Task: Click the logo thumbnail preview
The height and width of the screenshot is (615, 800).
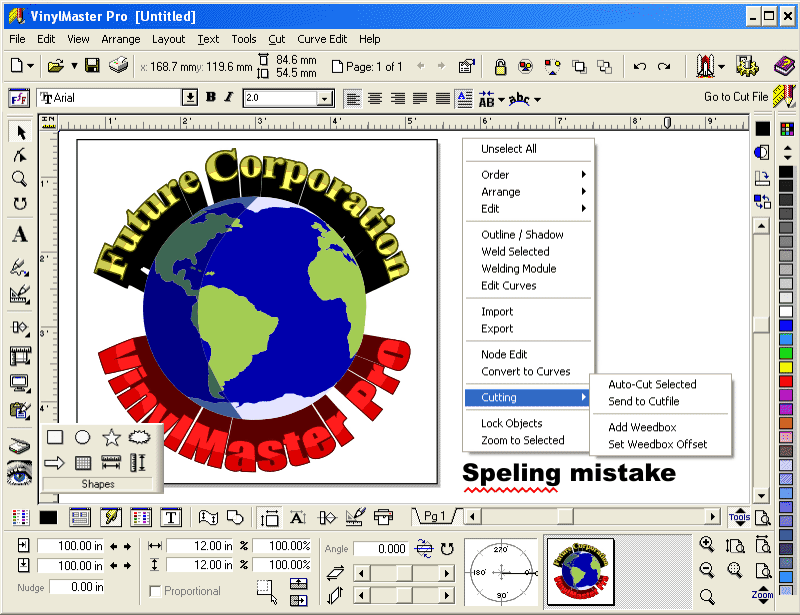Action: pyautogui.click(x=581, y=572)
